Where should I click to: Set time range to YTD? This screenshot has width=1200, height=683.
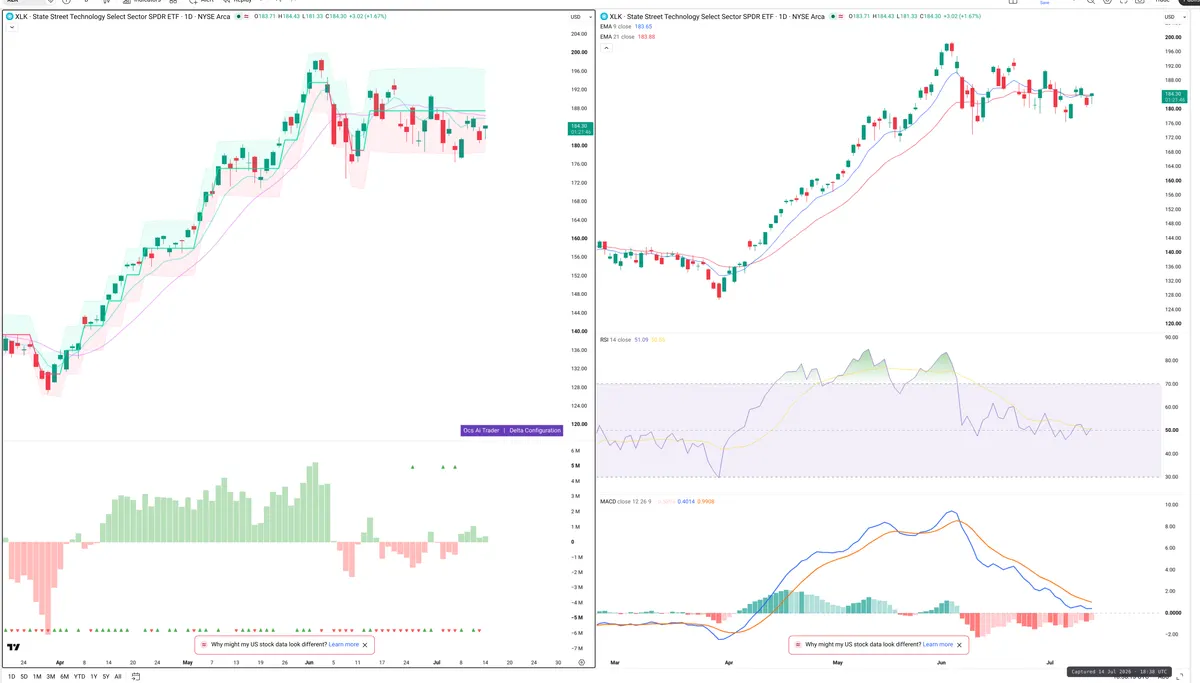[79, 676]
